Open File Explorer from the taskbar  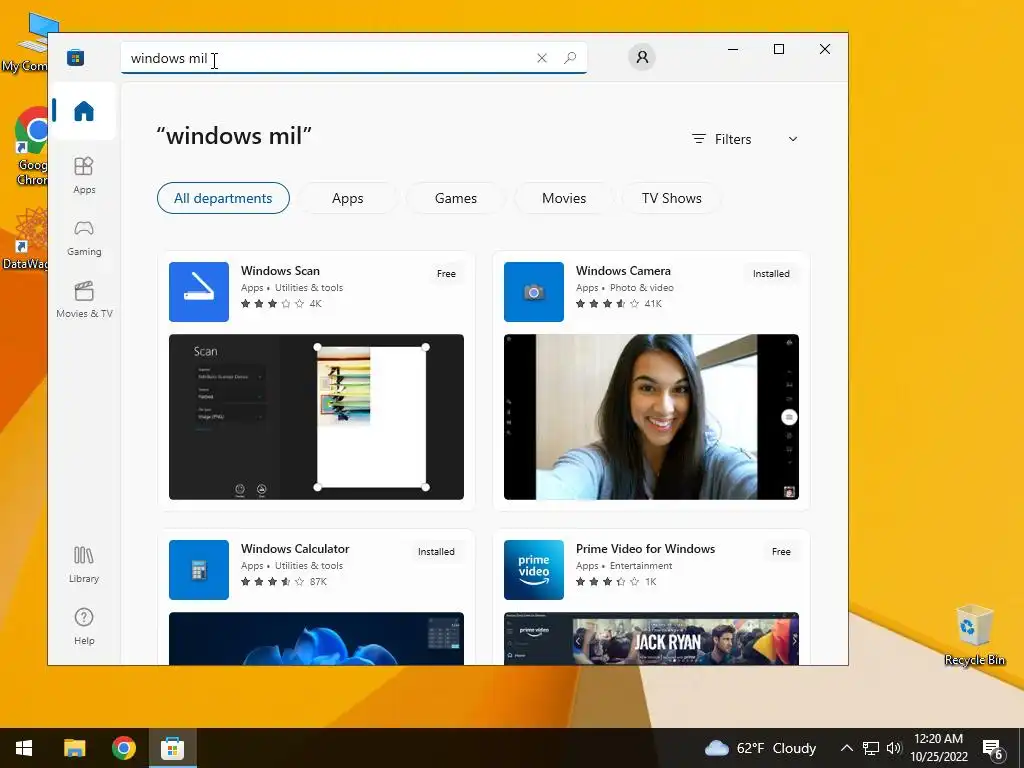coord(74,748)
